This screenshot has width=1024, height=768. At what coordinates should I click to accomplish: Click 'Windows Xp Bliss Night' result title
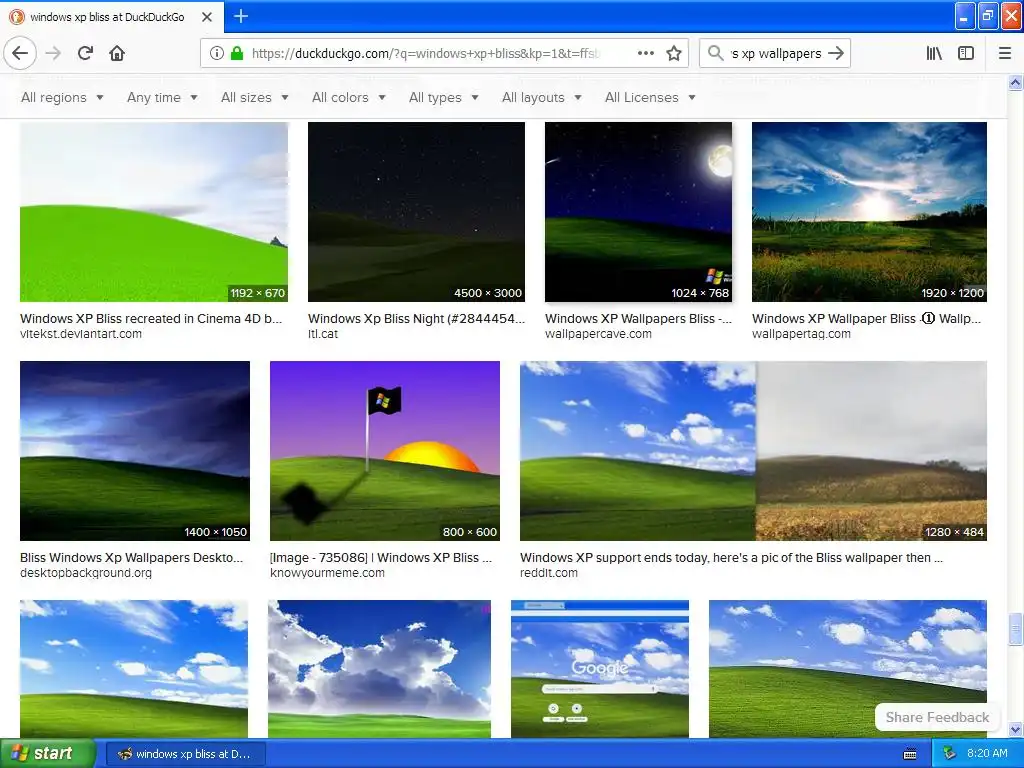(416, 319)
